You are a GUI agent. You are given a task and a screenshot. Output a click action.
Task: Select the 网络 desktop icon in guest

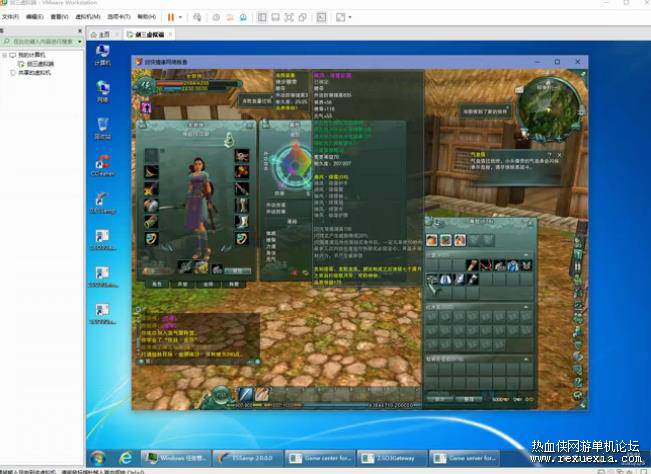click(x=103, y=92)
